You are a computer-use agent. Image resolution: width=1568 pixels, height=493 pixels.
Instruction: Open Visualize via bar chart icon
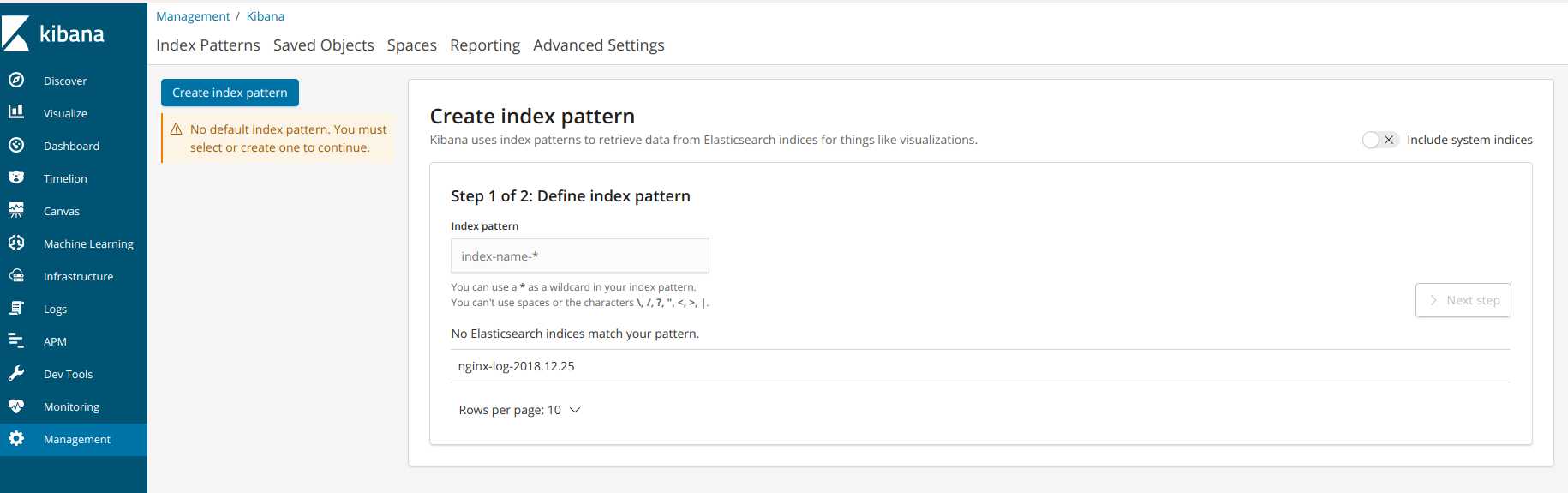[x=15, y=111]
